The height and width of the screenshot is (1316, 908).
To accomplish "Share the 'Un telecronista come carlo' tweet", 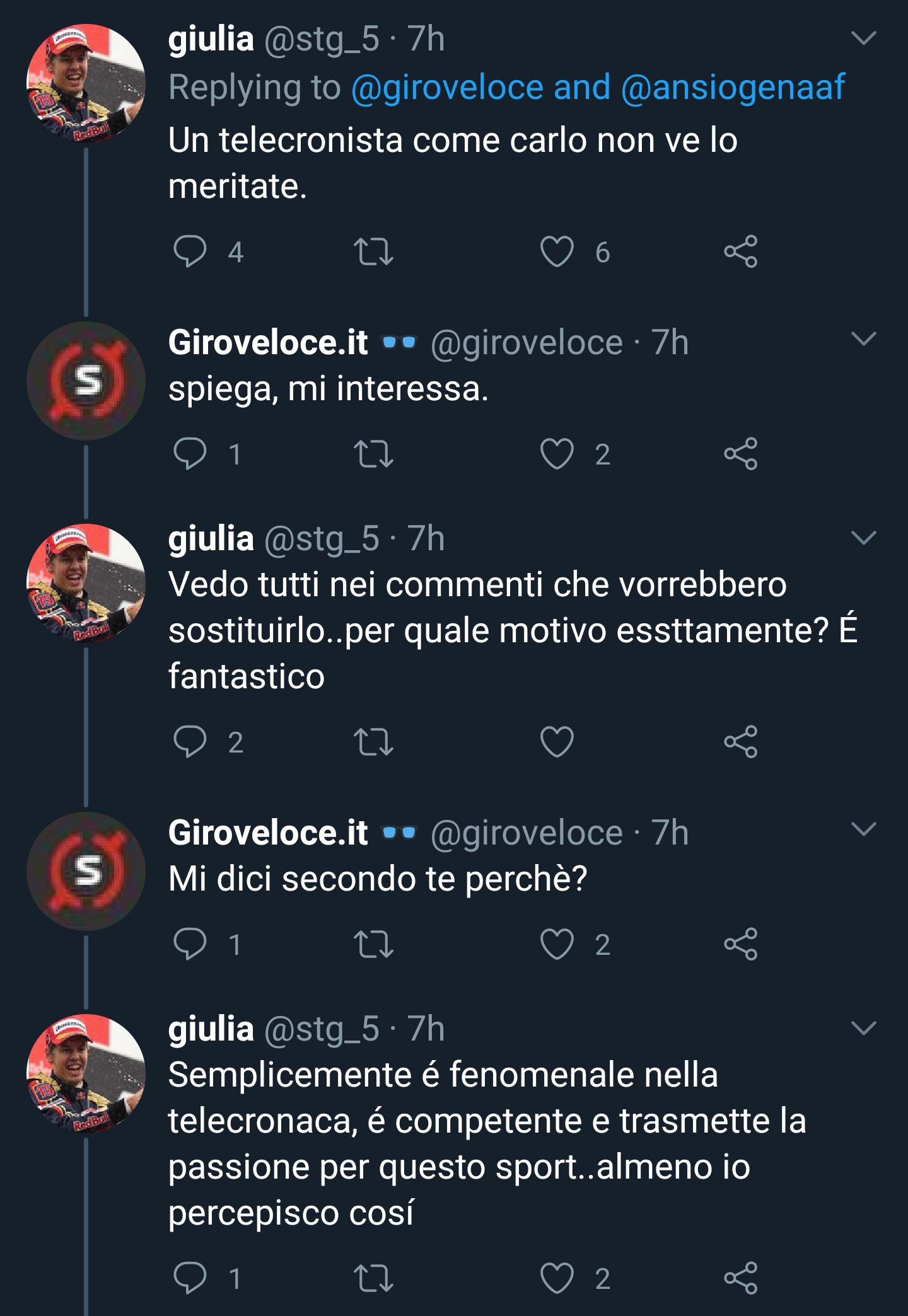I will tap(740, 251).
